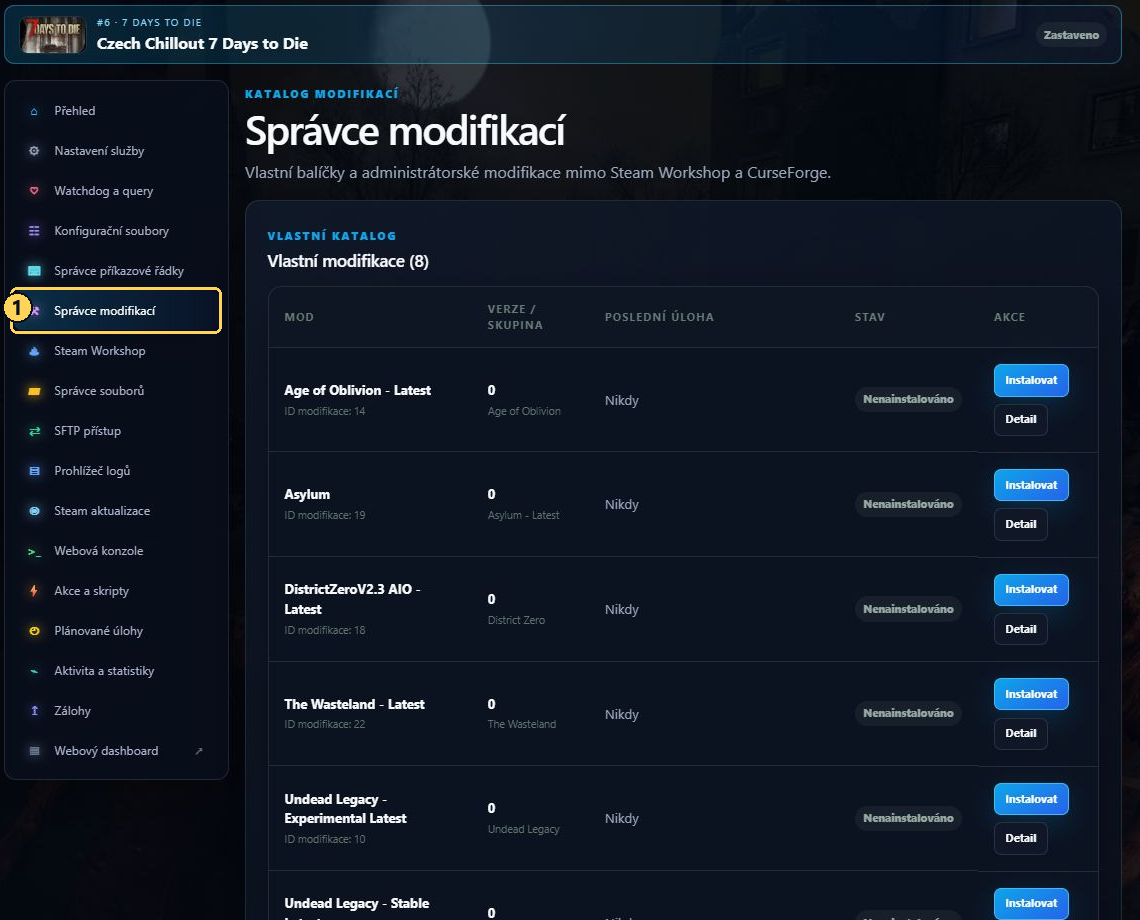This screenshot has width=1140, height=920.
Task: Click the STAV column header
Action: [870, 317]
